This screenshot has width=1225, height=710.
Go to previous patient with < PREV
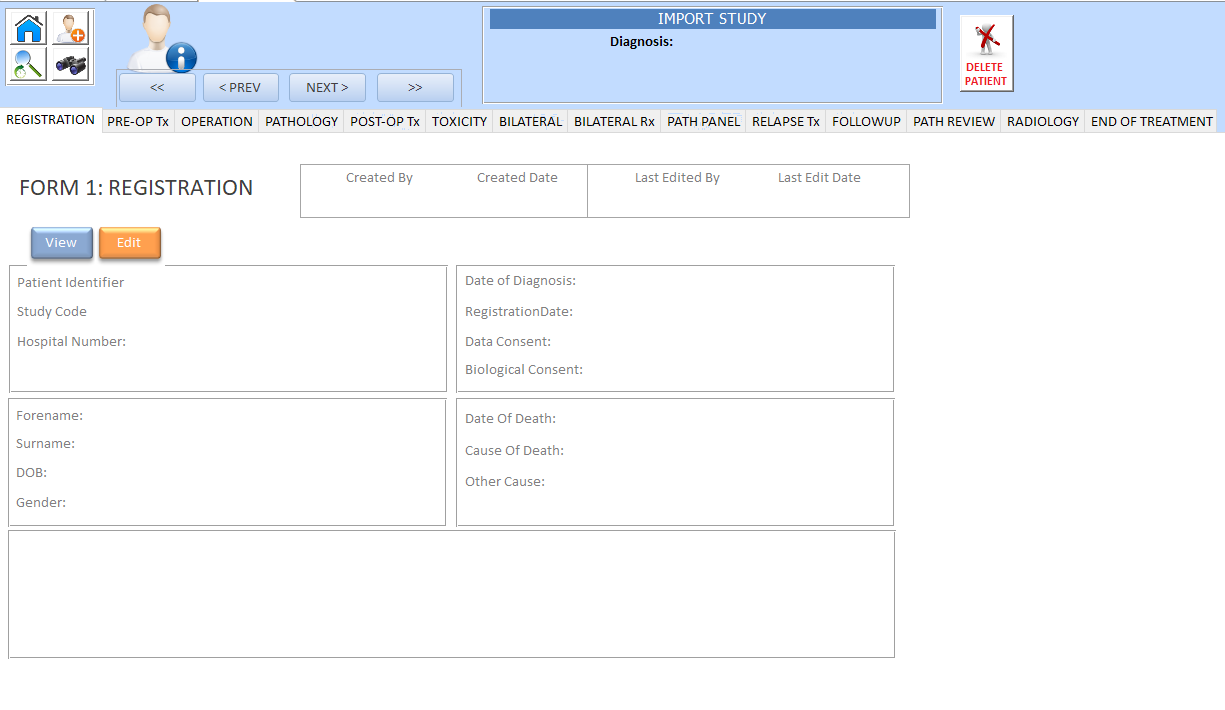click(240, 88)
